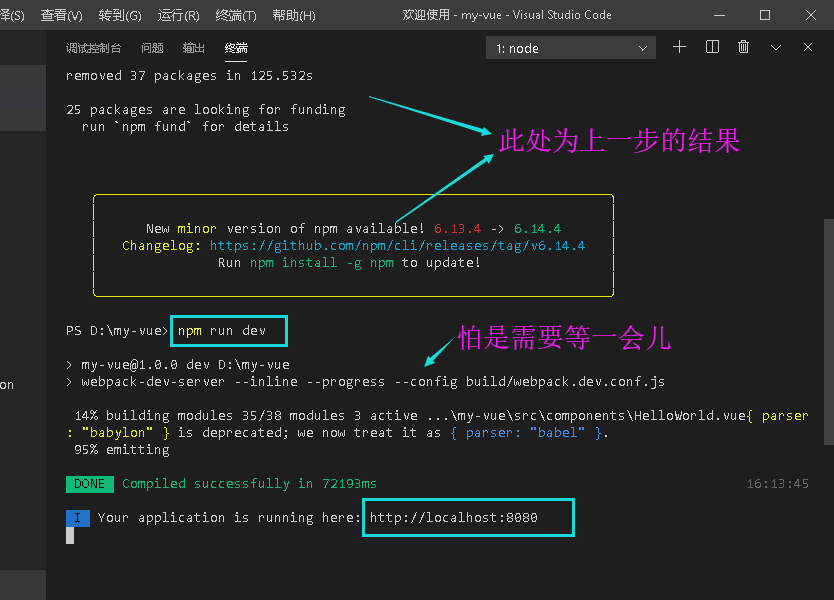Select the highlighted activity bar icon on left

(22, 96)
